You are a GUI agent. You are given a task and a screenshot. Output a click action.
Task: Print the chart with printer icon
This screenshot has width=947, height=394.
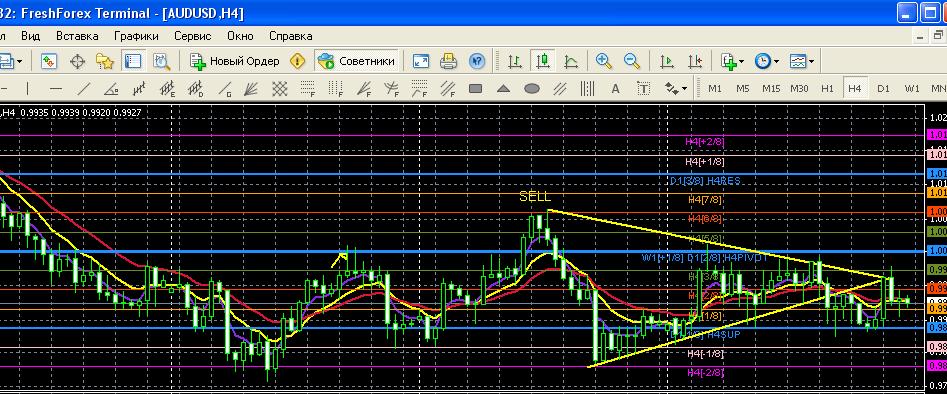tap(448, 61)
